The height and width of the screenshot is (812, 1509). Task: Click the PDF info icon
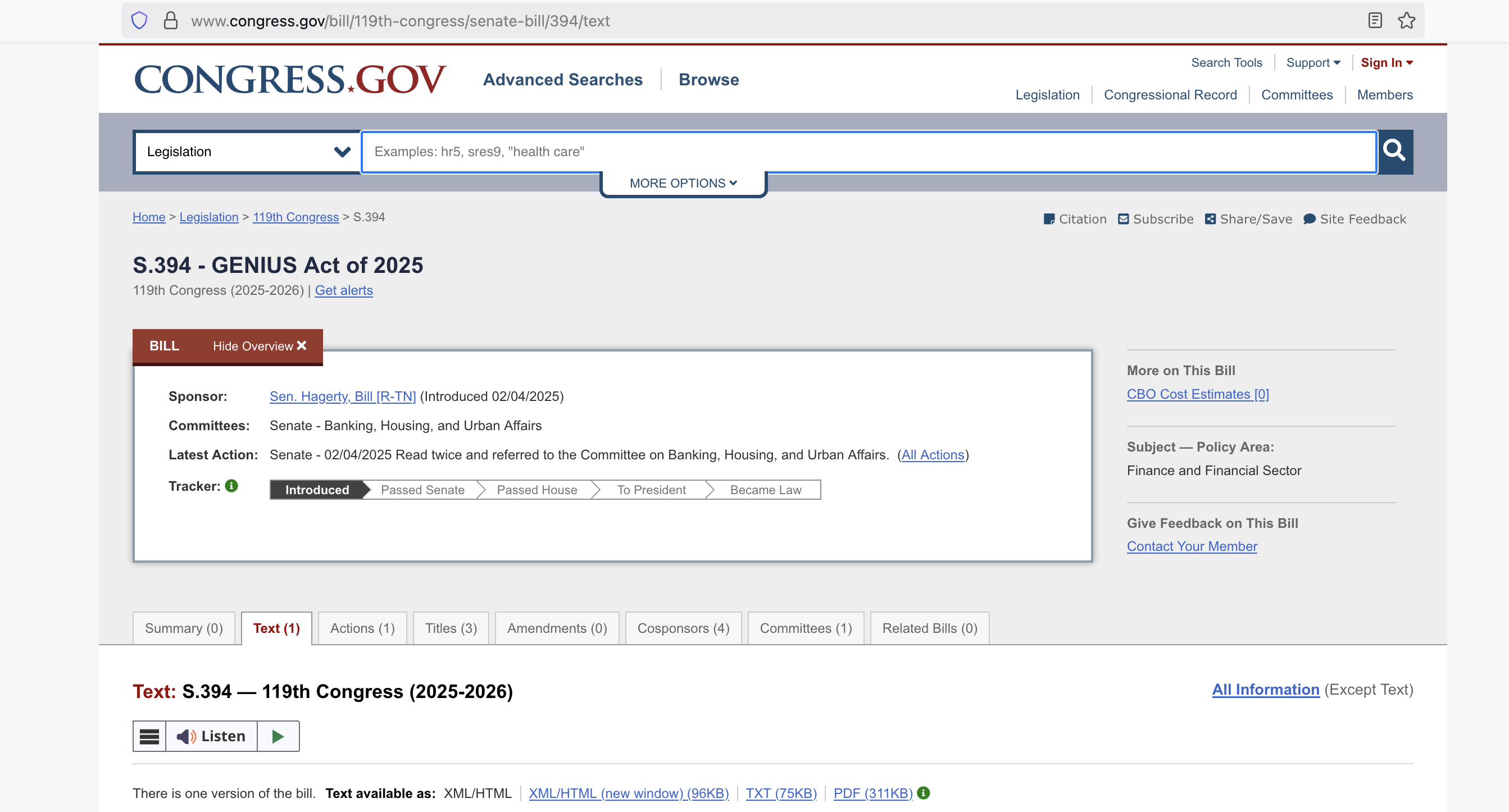[x=924, y=793]
